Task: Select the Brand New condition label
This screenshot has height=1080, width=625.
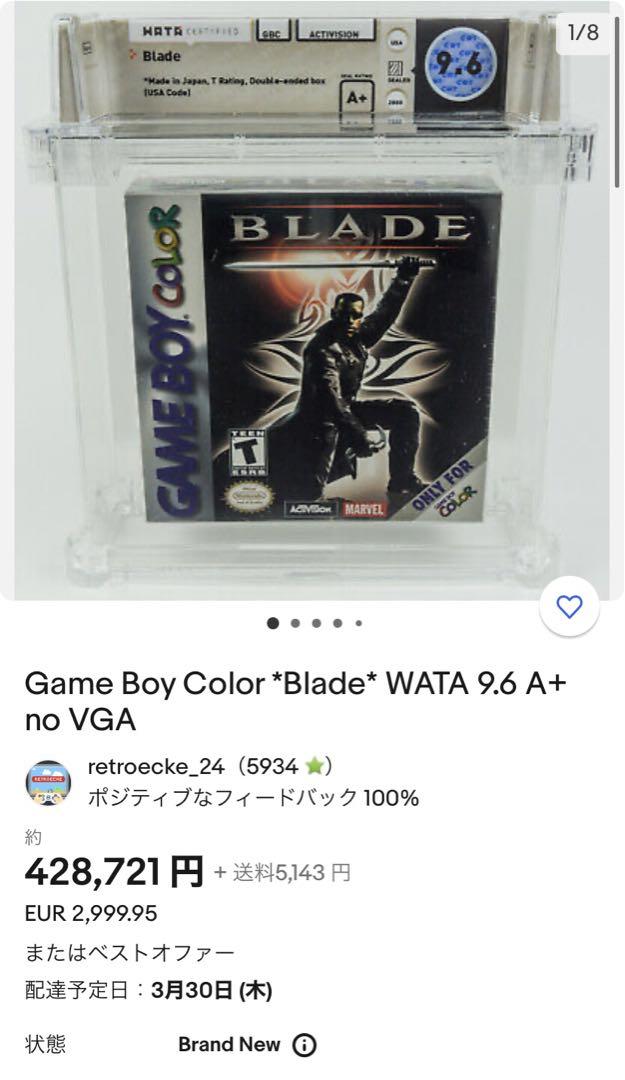Action: (x=229, y=1045)
